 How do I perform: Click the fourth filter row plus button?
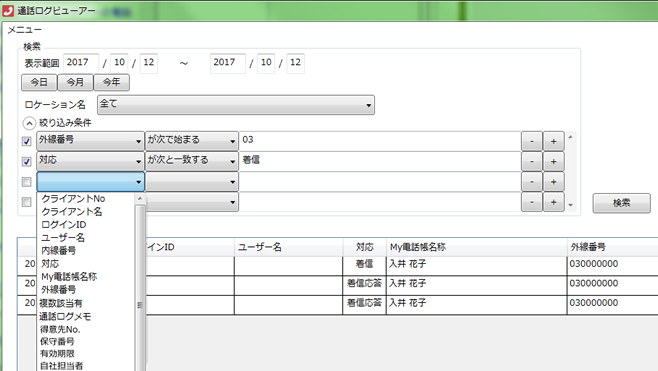pos(554,202)
